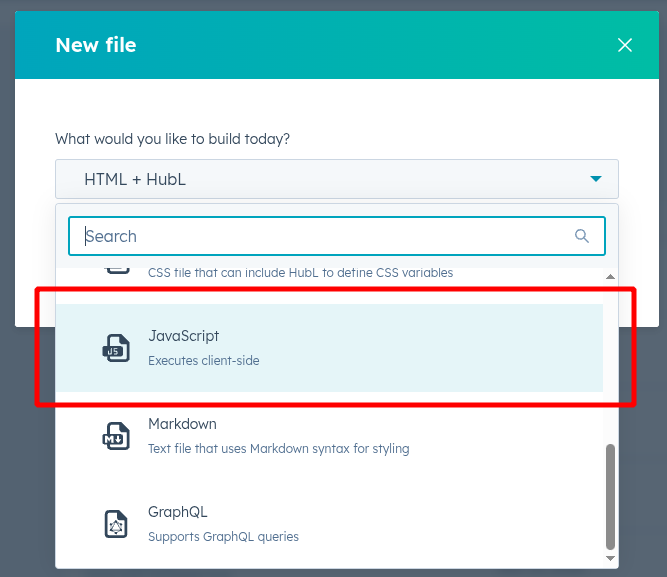This screenshot has width=667, height=577.
Task: Collapse the file type dropdown using the caret
Action: (x=596, y=179)
